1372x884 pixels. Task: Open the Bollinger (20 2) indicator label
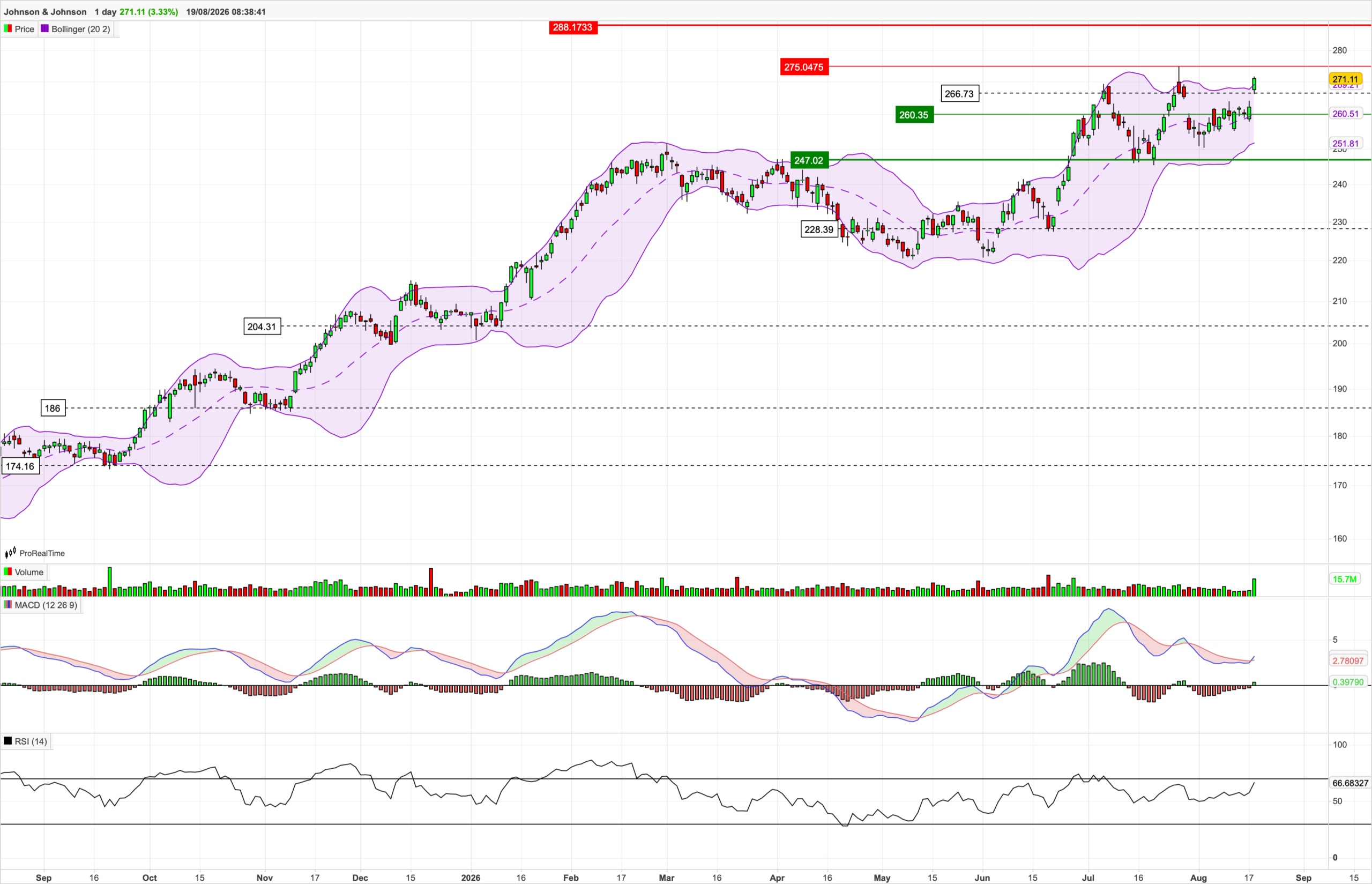81,29
